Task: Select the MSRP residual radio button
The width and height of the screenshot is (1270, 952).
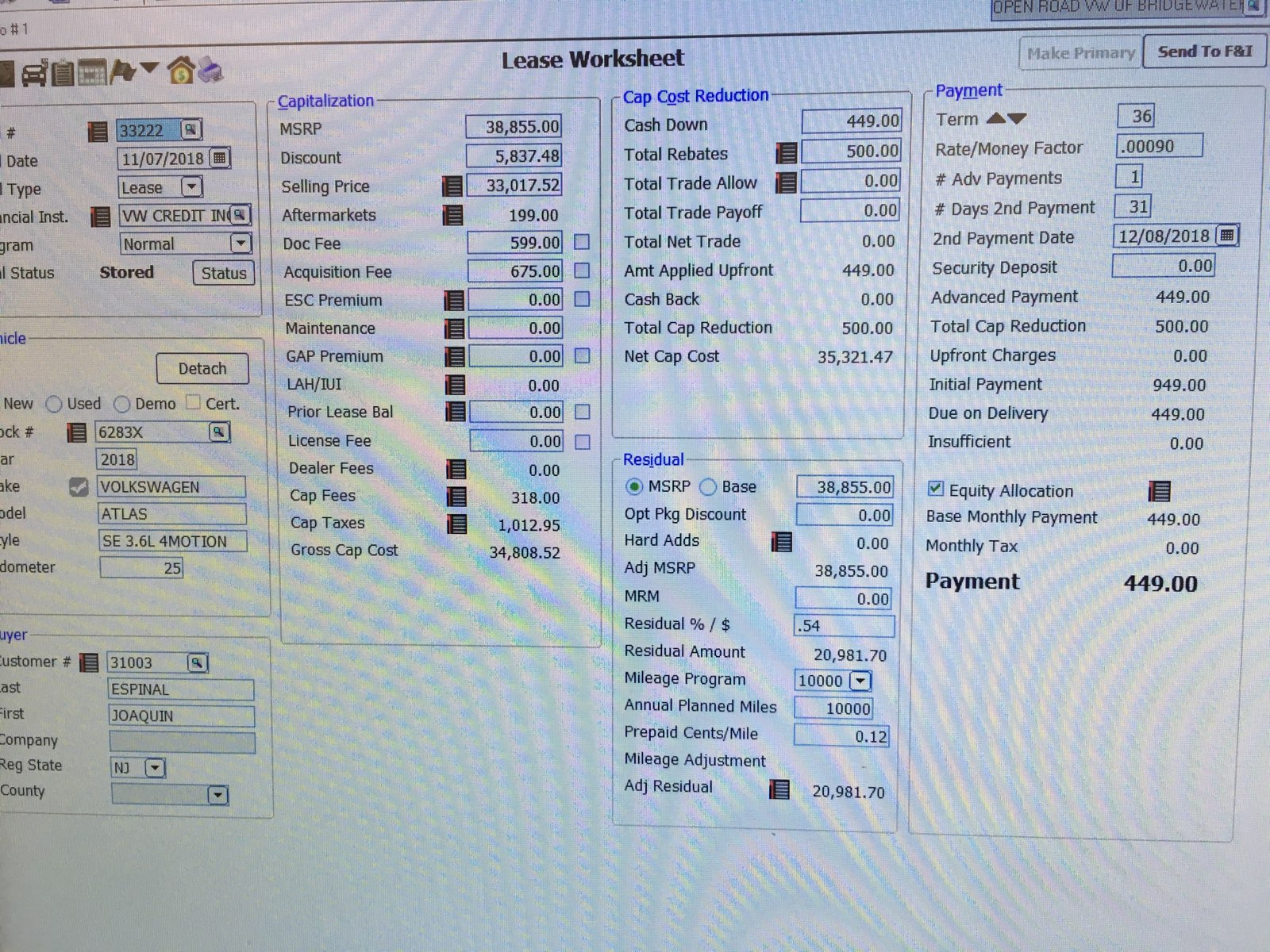Action: (x=634, y=486)
